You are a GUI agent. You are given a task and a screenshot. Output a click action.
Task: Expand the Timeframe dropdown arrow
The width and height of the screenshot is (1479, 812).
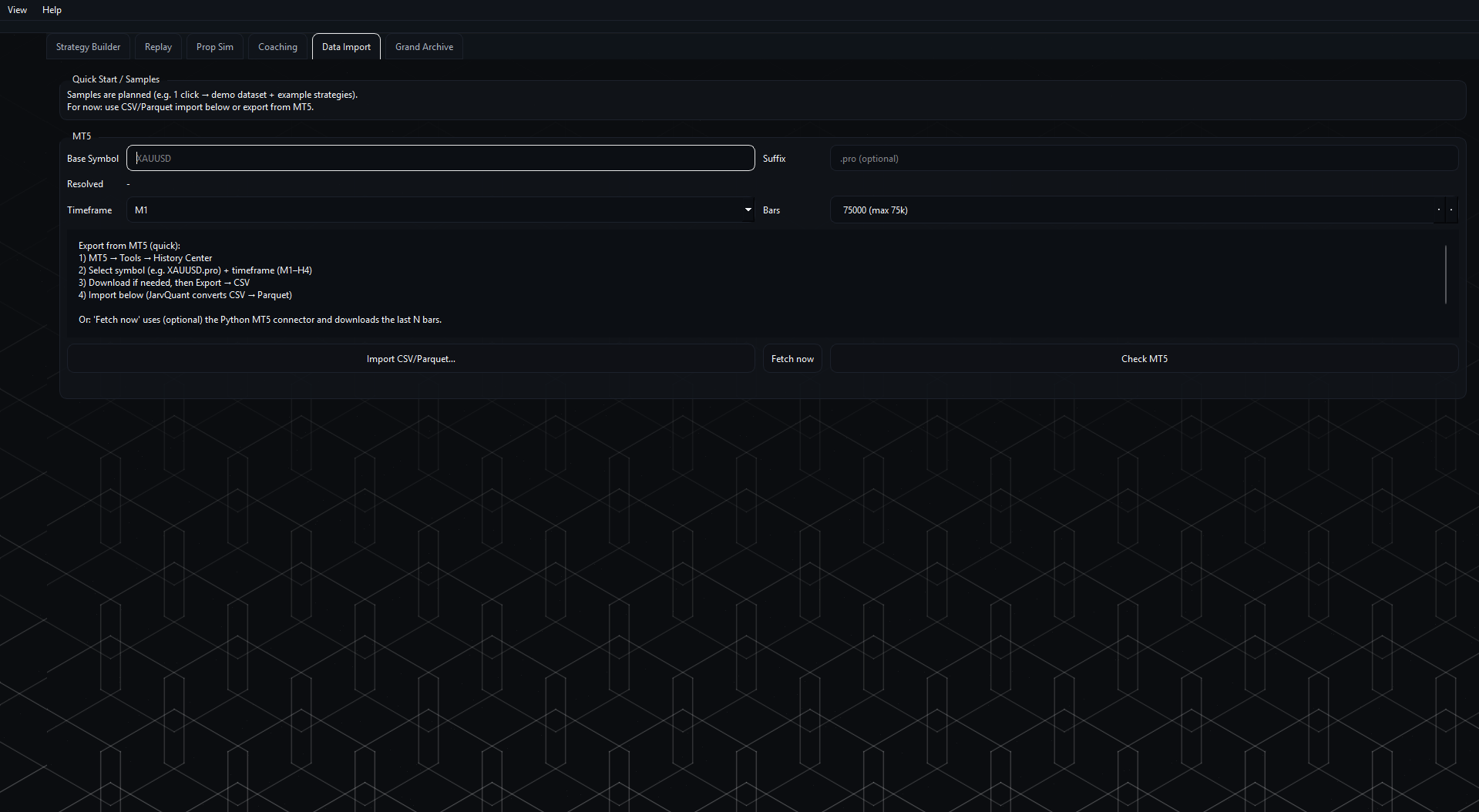pyautogui.click(x=748, y=210)
